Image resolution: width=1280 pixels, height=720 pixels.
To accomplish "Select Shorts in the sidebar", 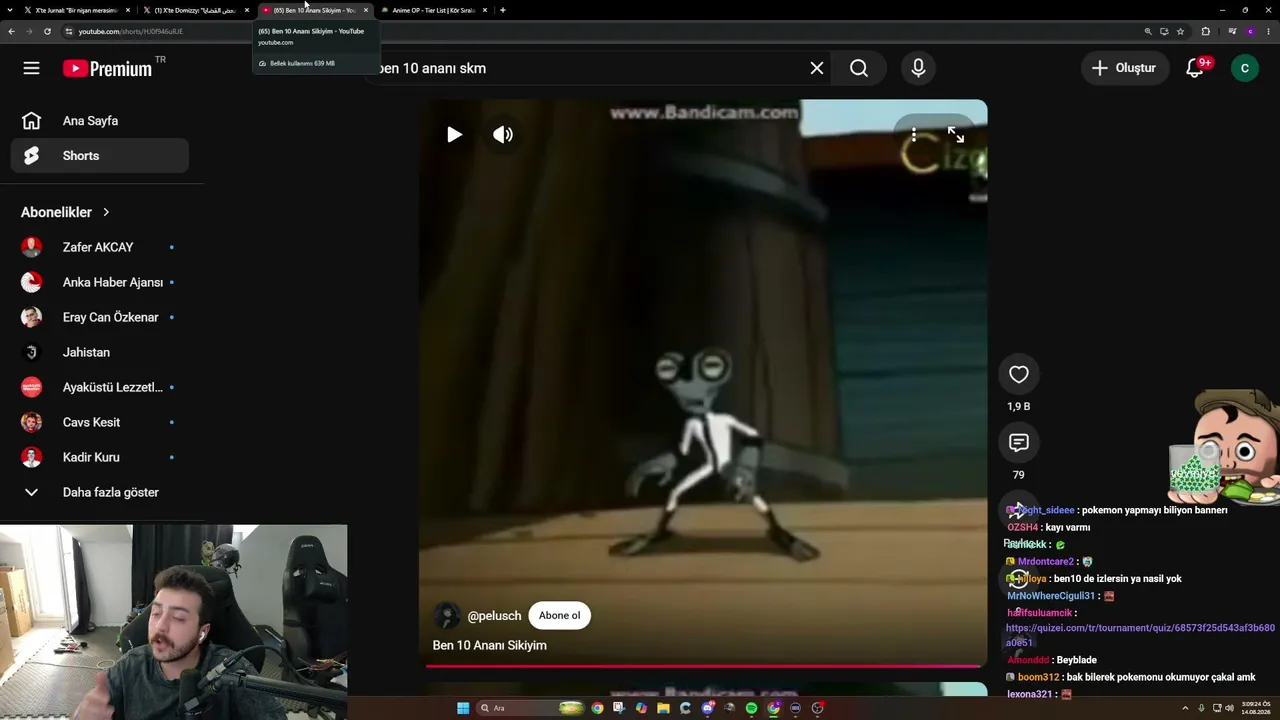I will tap(99, 156).
